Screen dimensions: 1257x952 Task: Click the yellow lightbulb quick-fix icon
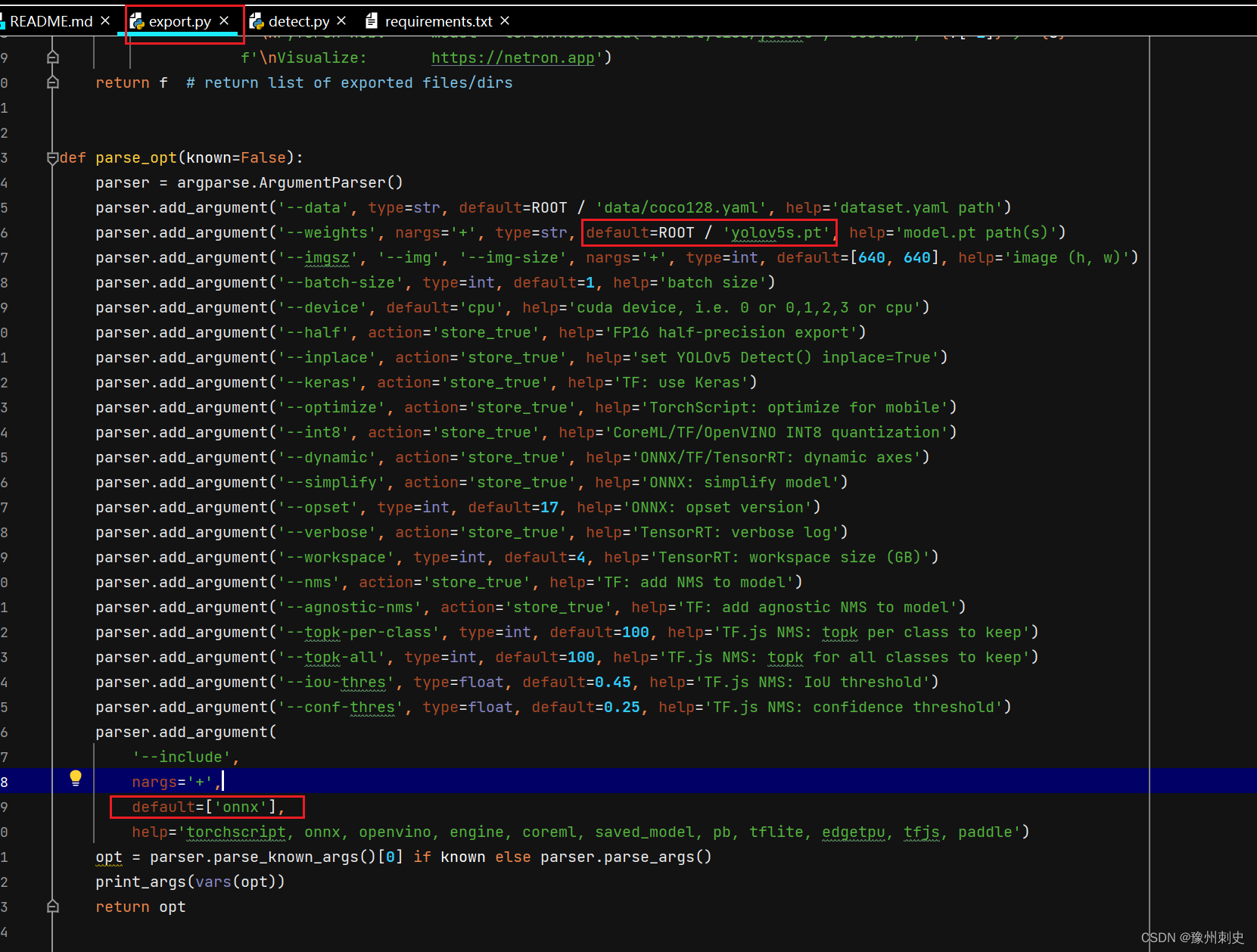point(76,778)
